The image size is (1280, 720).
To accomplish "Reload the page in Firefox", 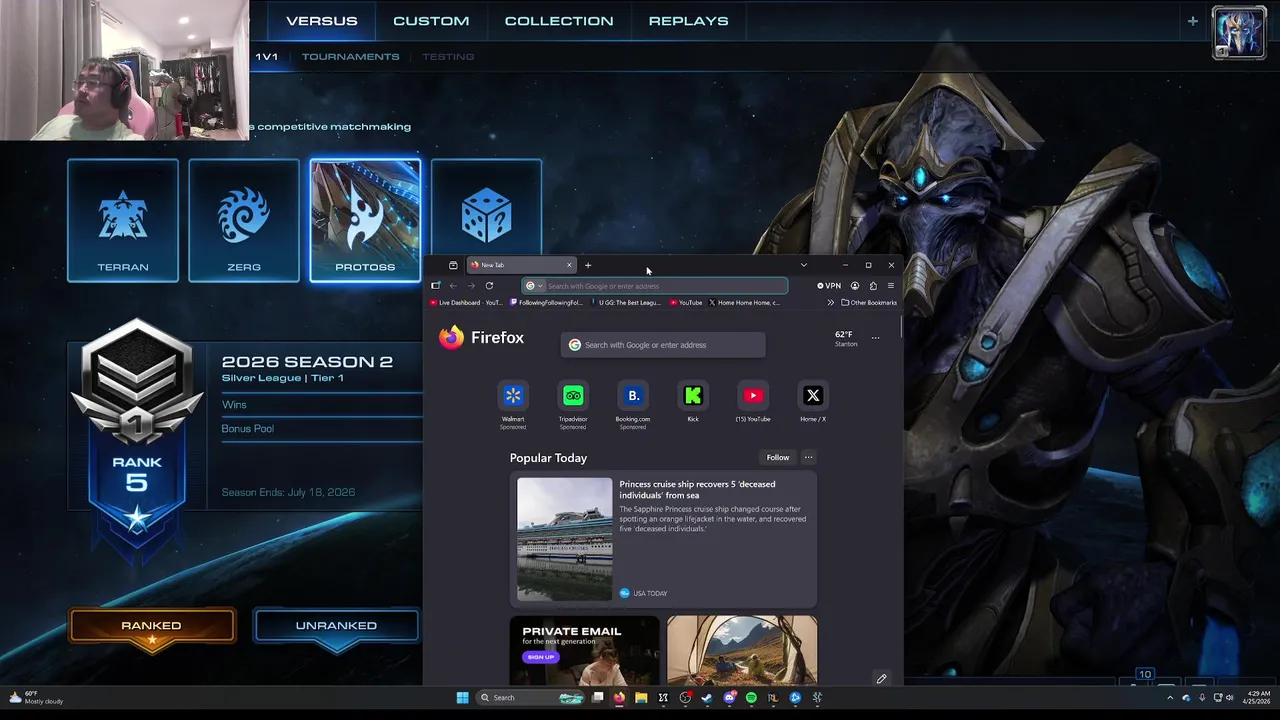I will coord(489,286).
